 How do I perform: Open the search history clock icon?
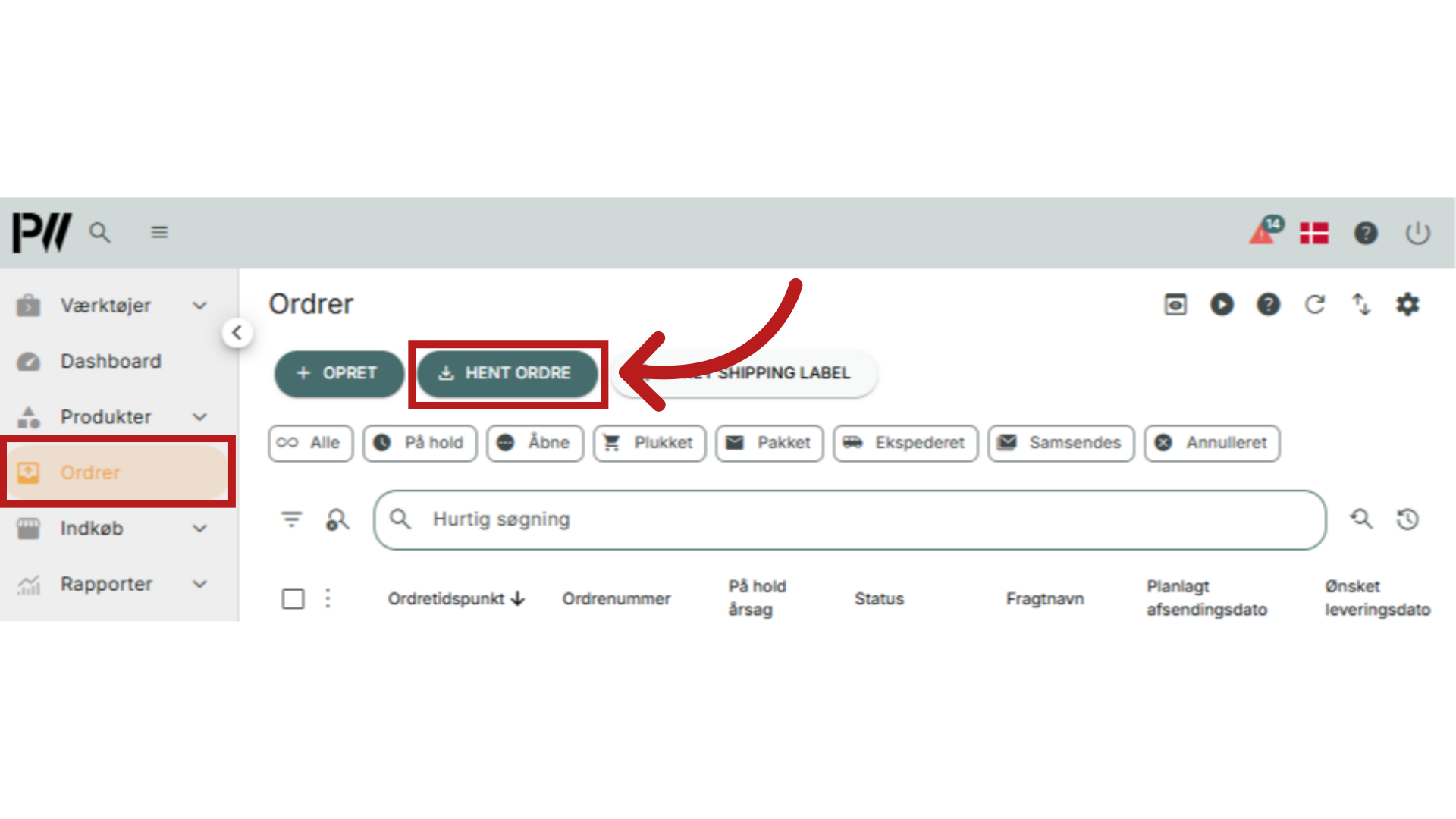click(1408, 519)
